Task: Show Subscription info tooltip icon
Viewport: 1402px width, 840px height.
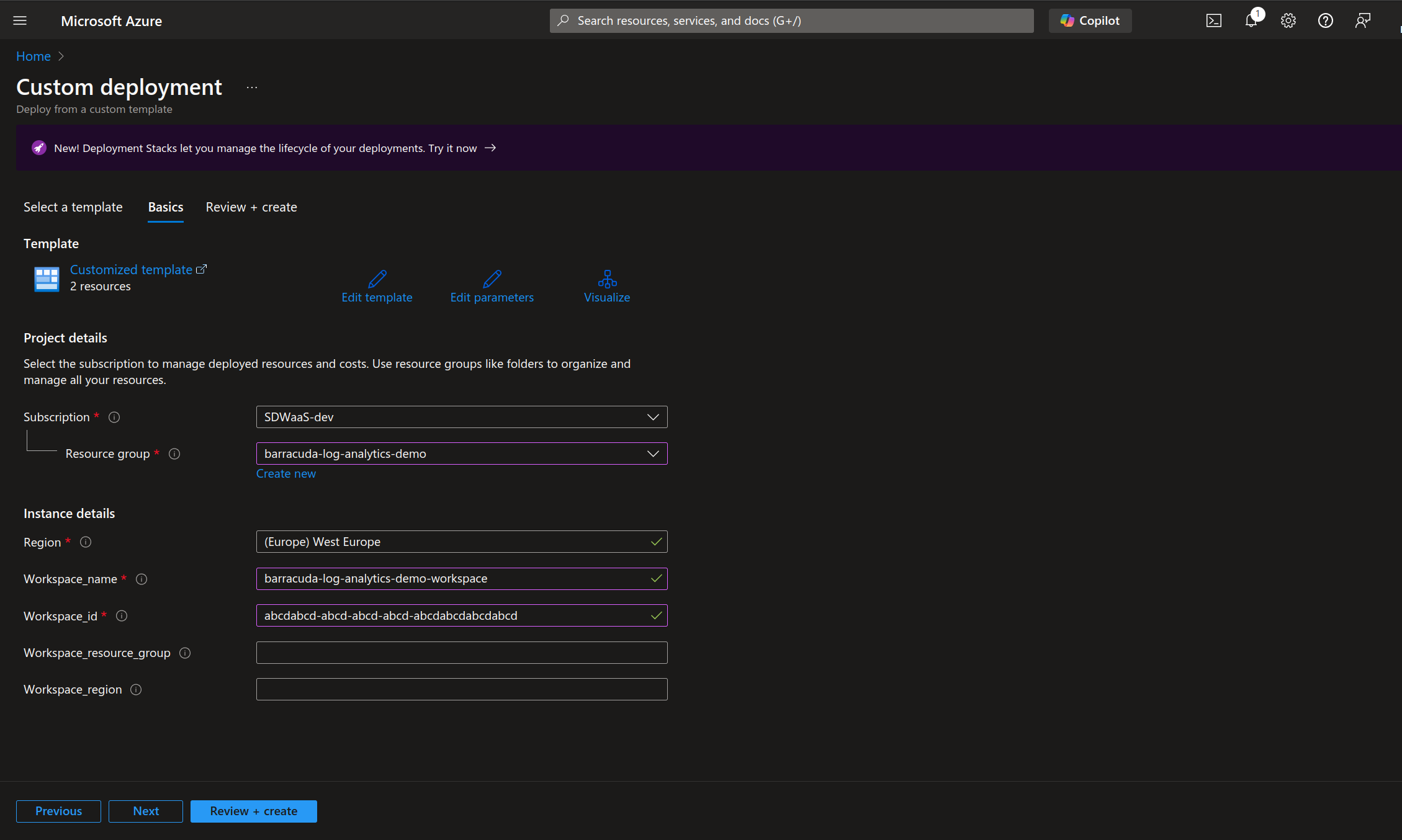Action: [114, 417]
